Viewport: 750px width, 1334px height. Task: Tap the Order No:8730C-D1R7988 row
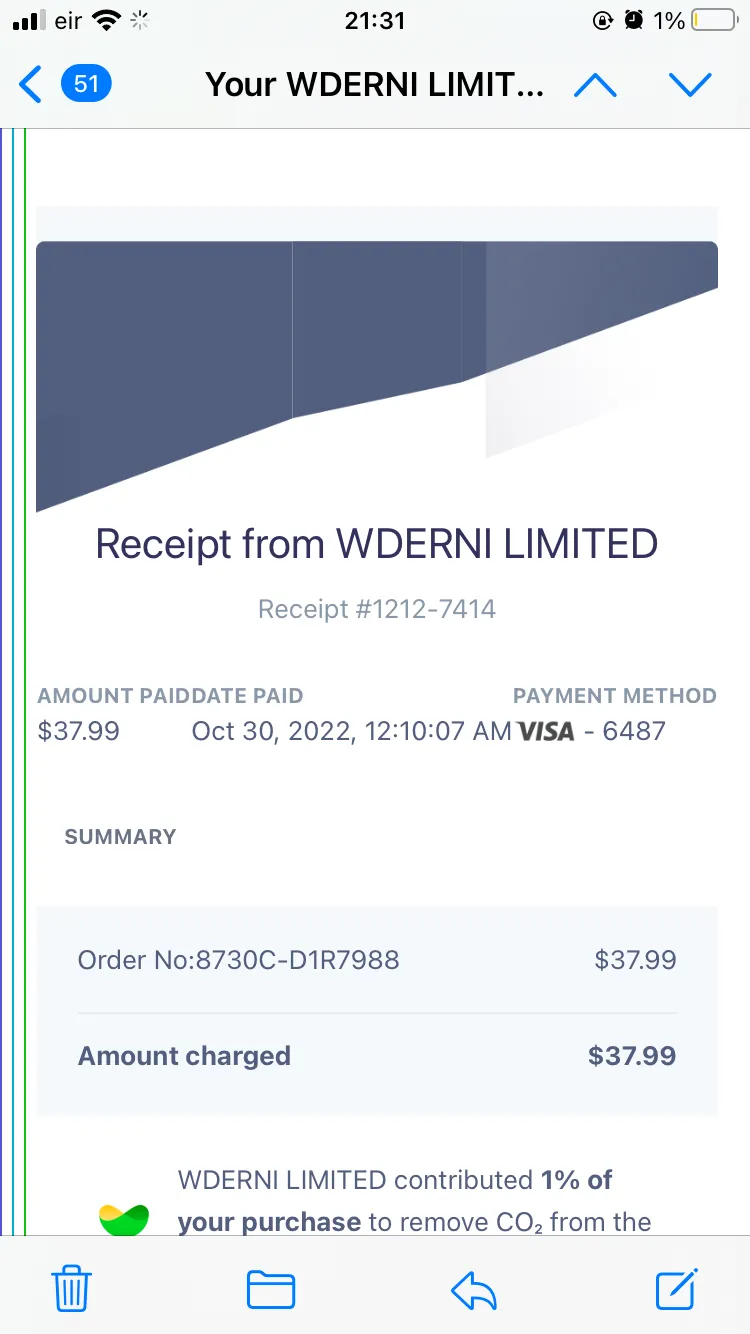coord(377,960)
